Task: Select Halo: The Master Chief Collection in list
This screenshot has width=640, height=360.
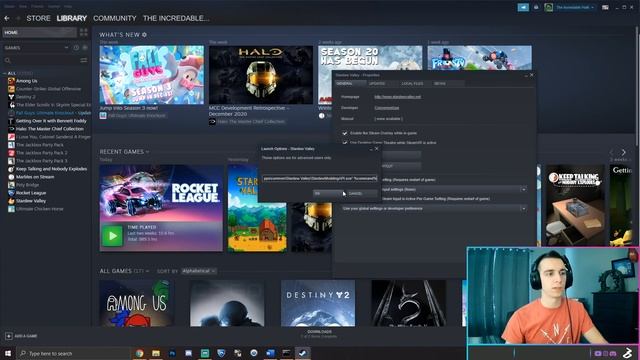Action: pyautogui.click(x=49, y=129)
